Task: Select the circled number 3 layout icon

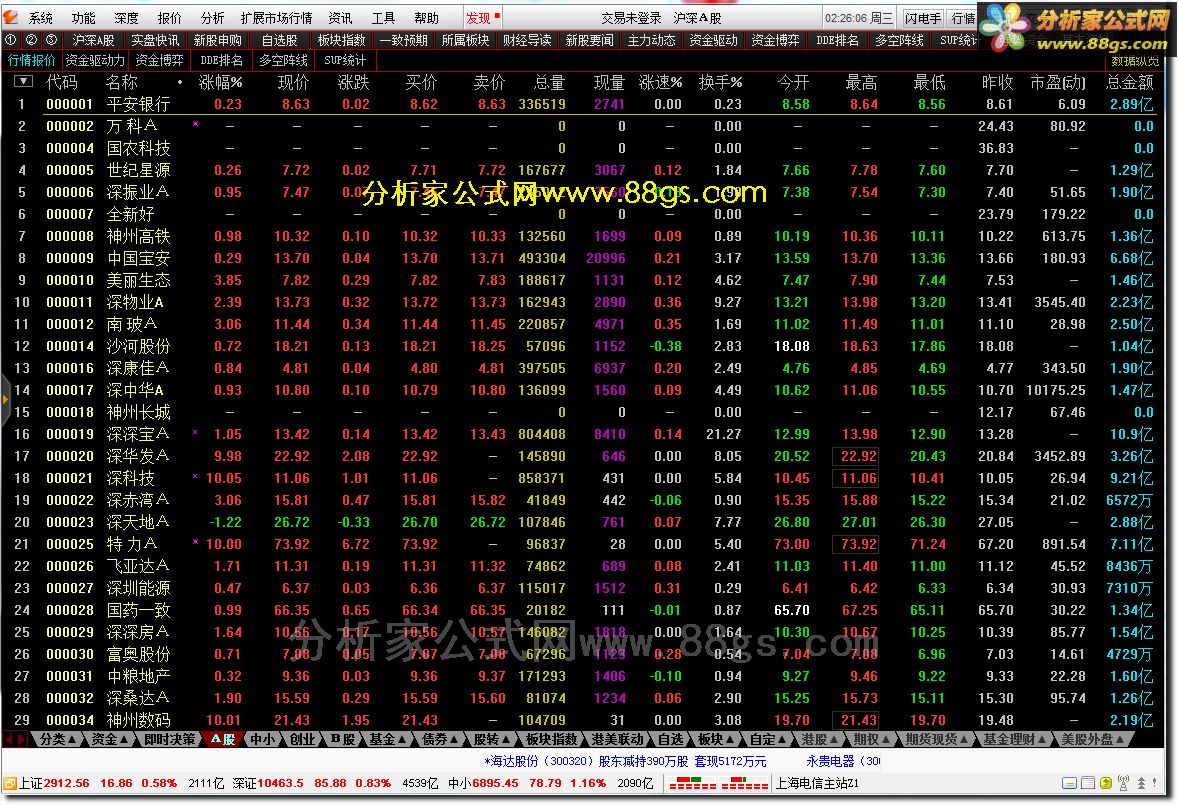Action: click(x=51, y=40)
